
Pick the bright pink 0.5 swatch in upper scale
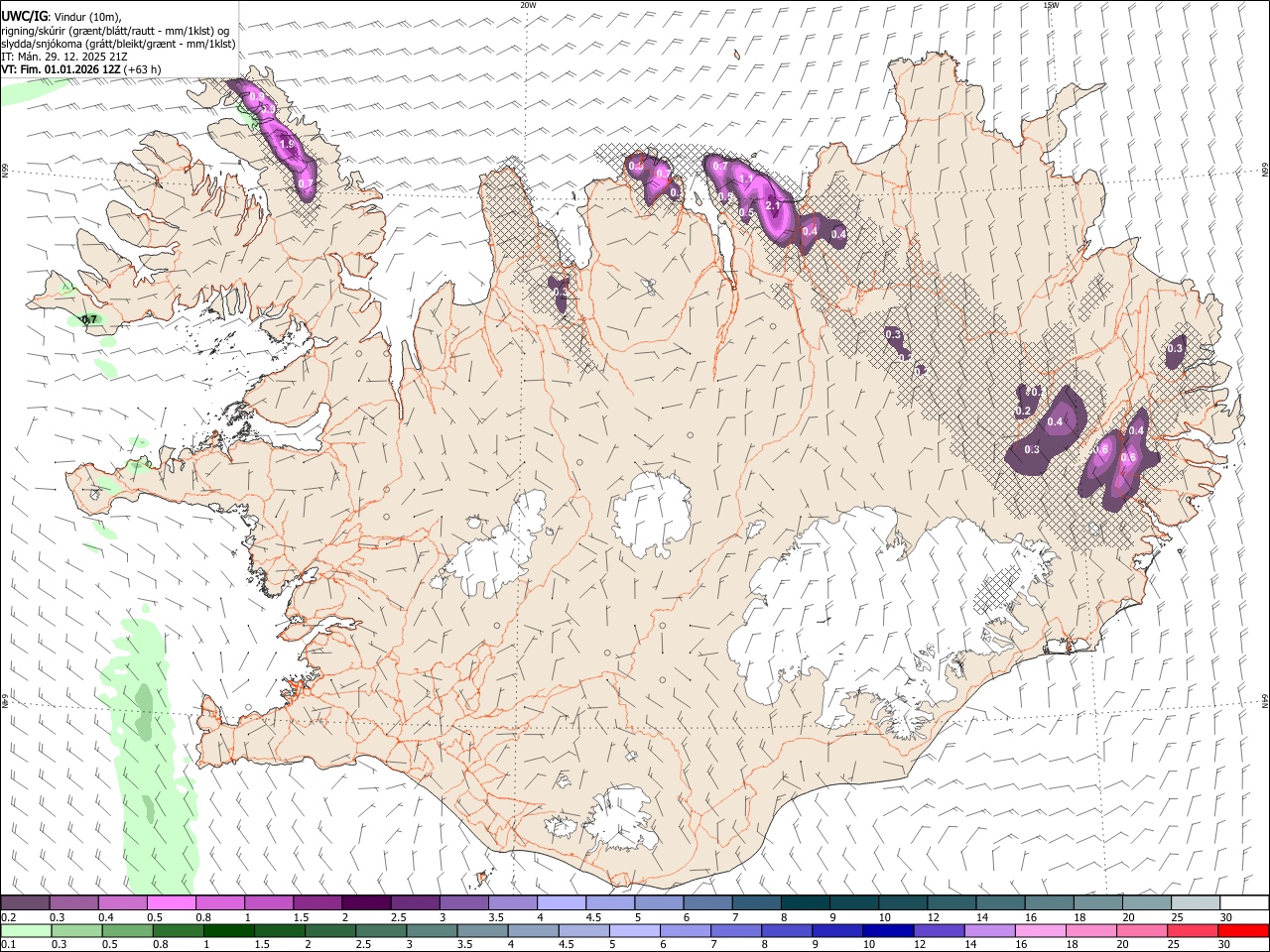pyautogui.click(x=171, y=903)
